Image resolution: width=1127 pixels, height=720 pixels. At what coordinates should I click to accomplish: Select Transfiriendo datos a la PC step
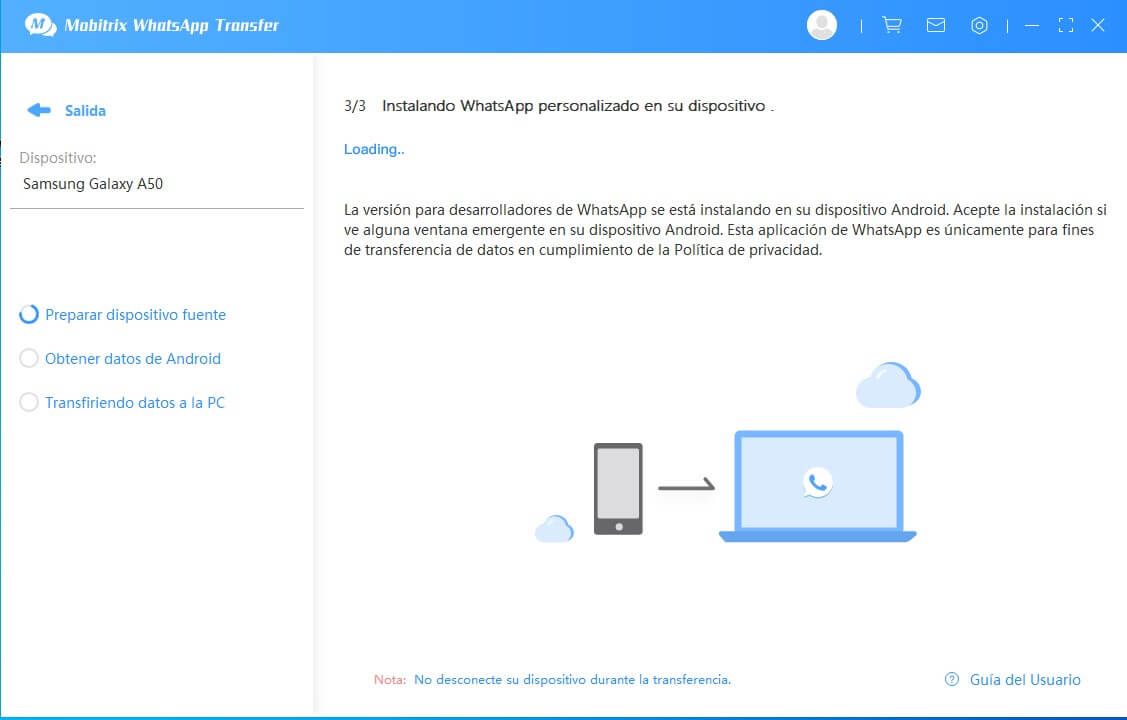[x=134, y=403]
